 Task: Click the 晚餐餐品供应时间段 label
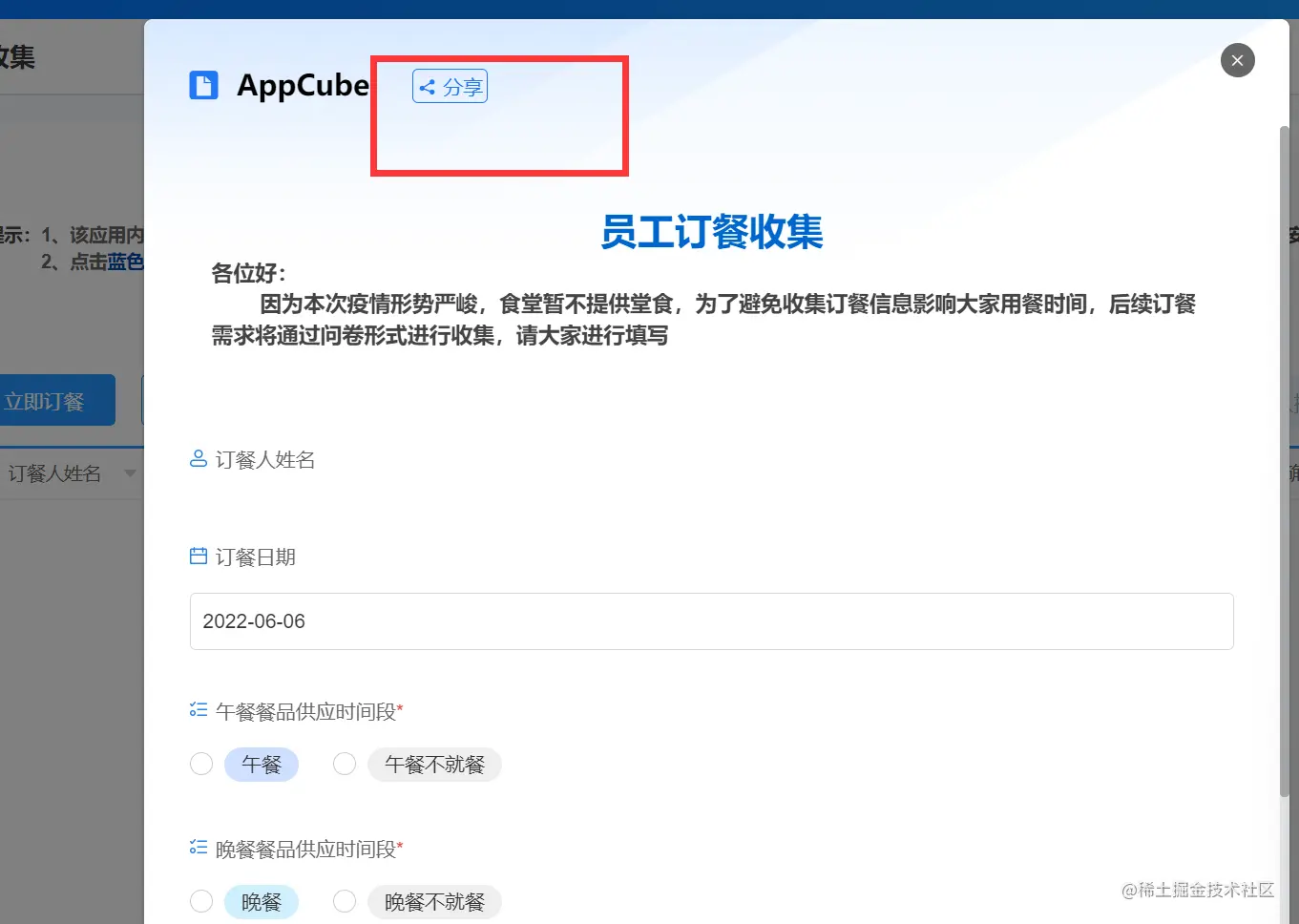click(x=305, y=850)
